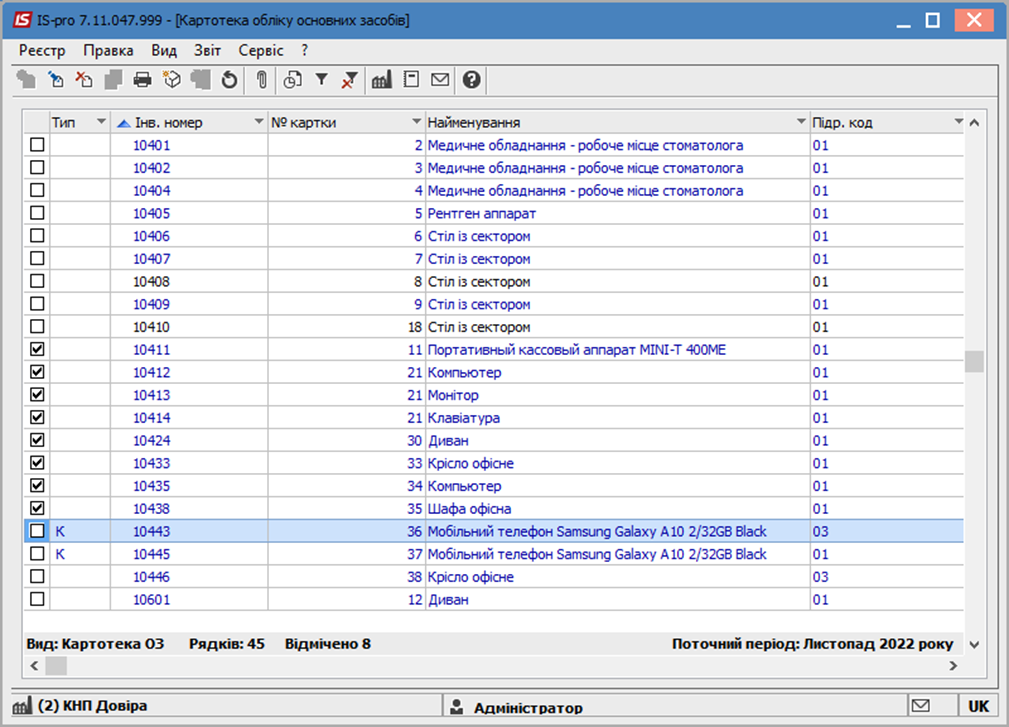The image size is (1009, 727).
Task: Uncheck the Клавіатура row checkbox
Action: tap(37, 418)
